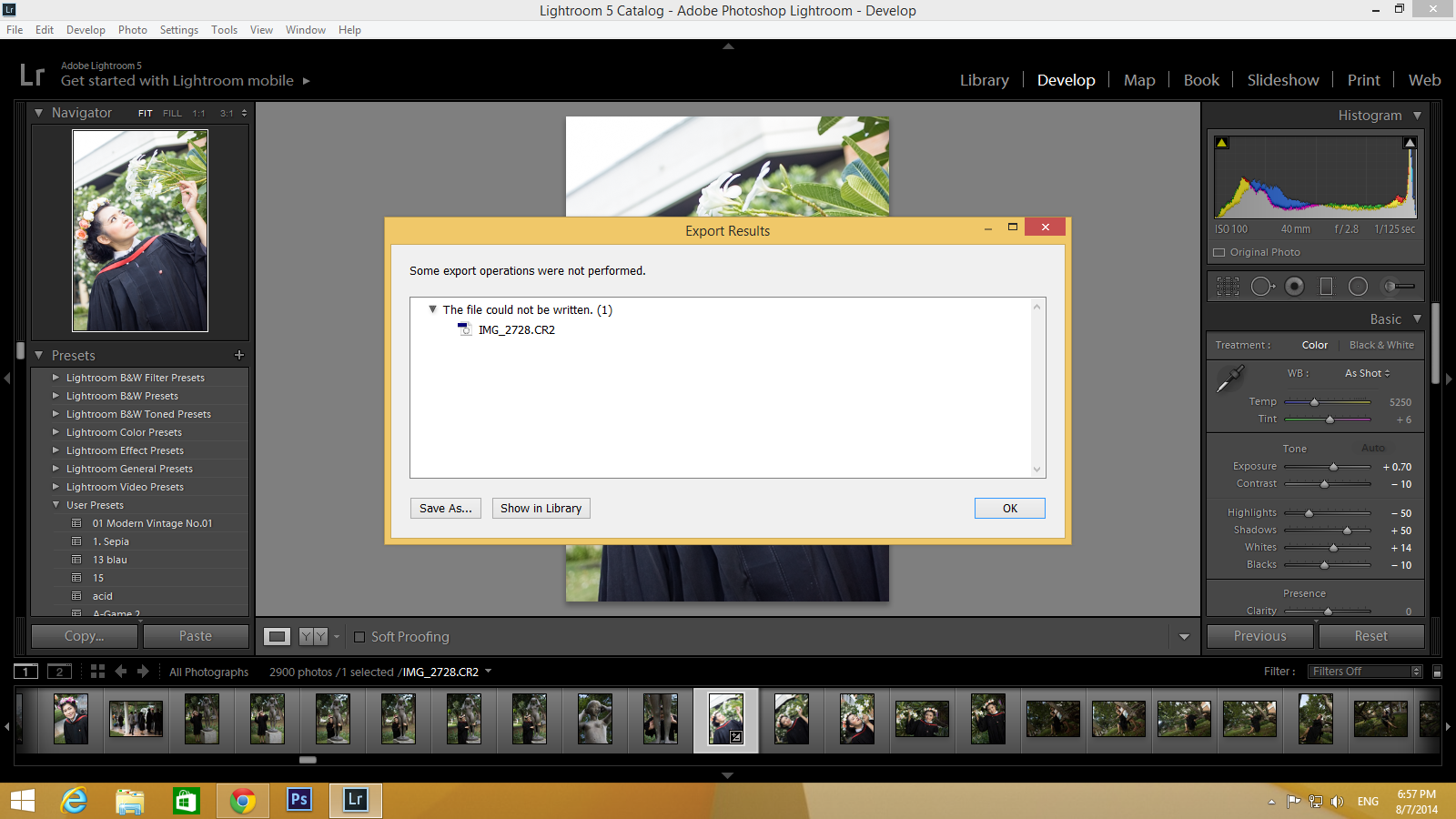Switch to Before/After view mode

click(x=313, y=637)
